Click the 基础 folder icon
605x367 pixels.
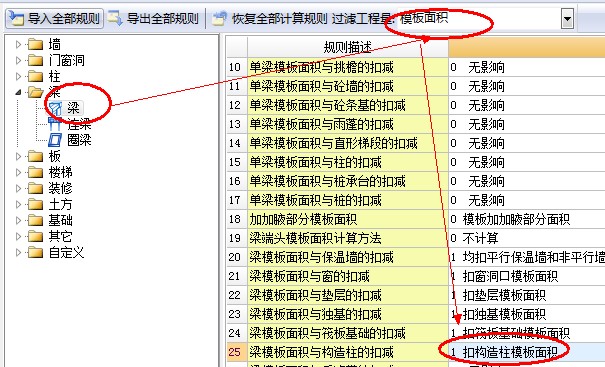point(35,220)
